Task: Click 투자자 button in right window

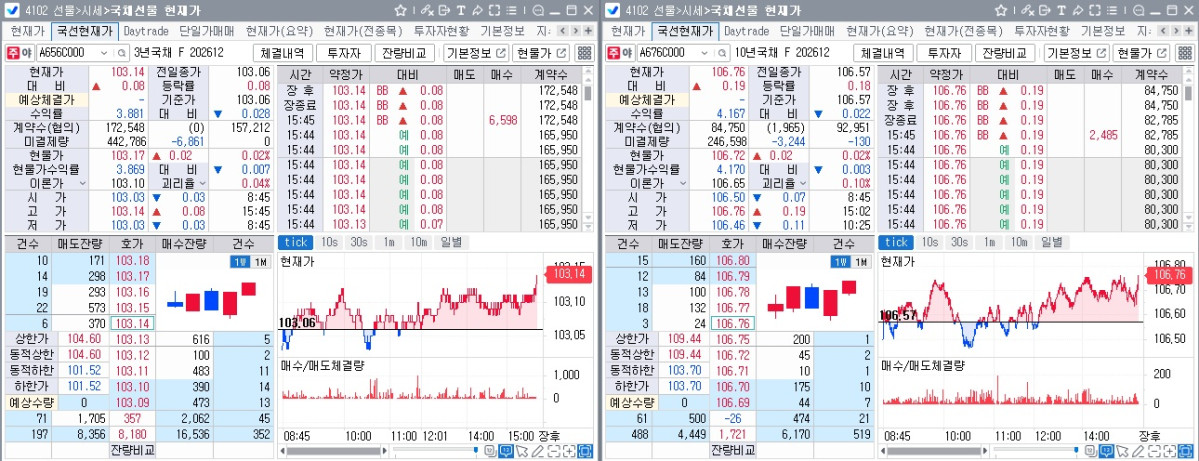Action: 944,53
